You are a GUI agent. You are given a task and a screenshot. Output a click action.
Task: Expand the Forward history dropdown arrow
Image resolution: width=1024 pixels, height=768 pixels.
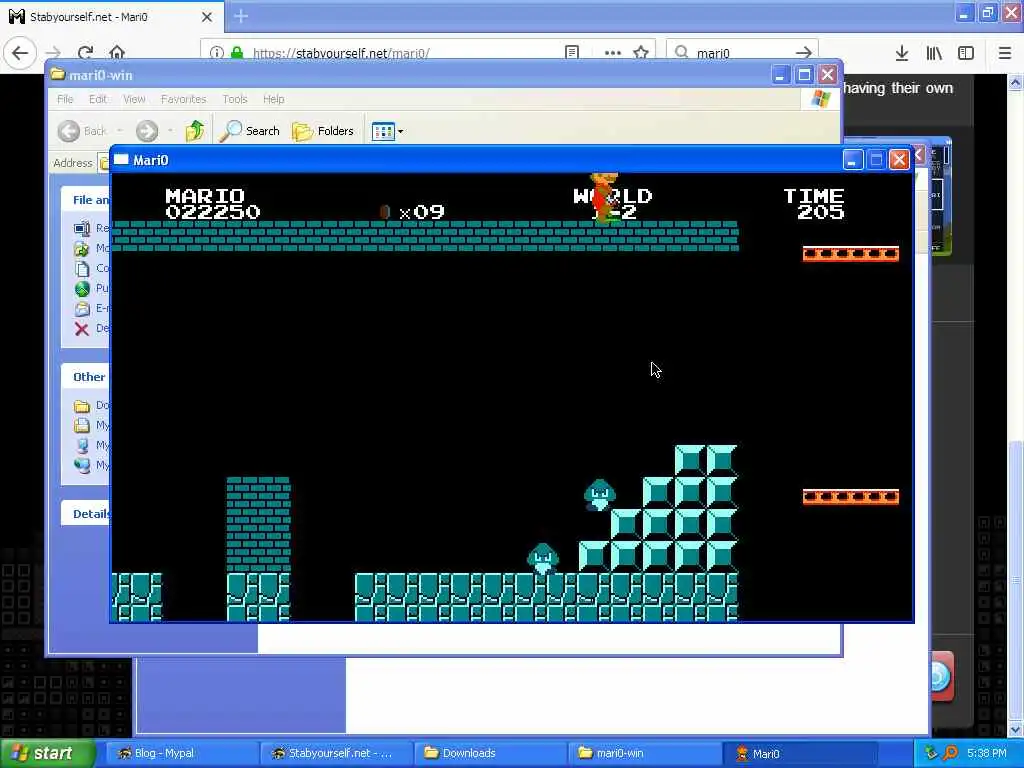click(x=170, y=131)
